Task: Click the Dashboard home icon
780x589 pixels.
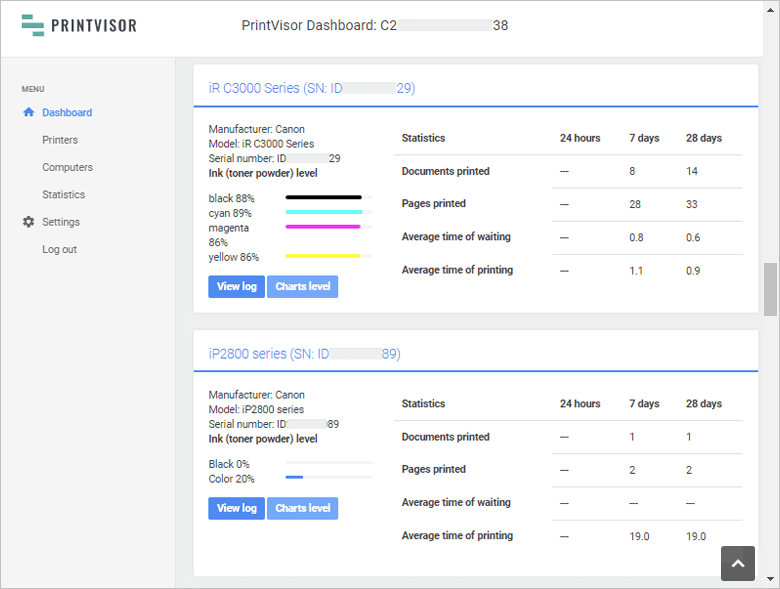Action: [x=29, y=113]
